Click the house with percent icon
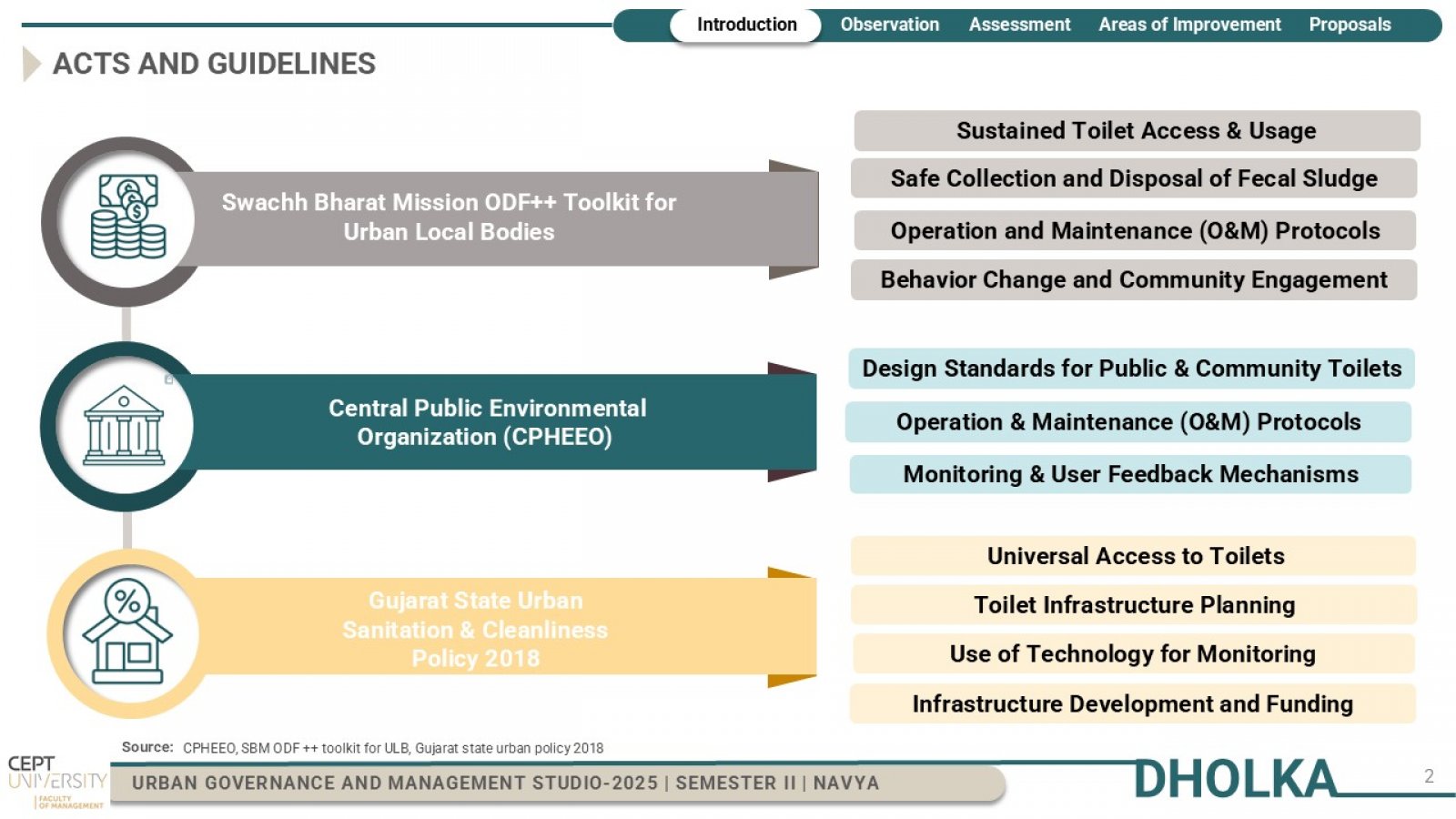The height and width of the screenshot is (819, 1456). pos(127,631)
